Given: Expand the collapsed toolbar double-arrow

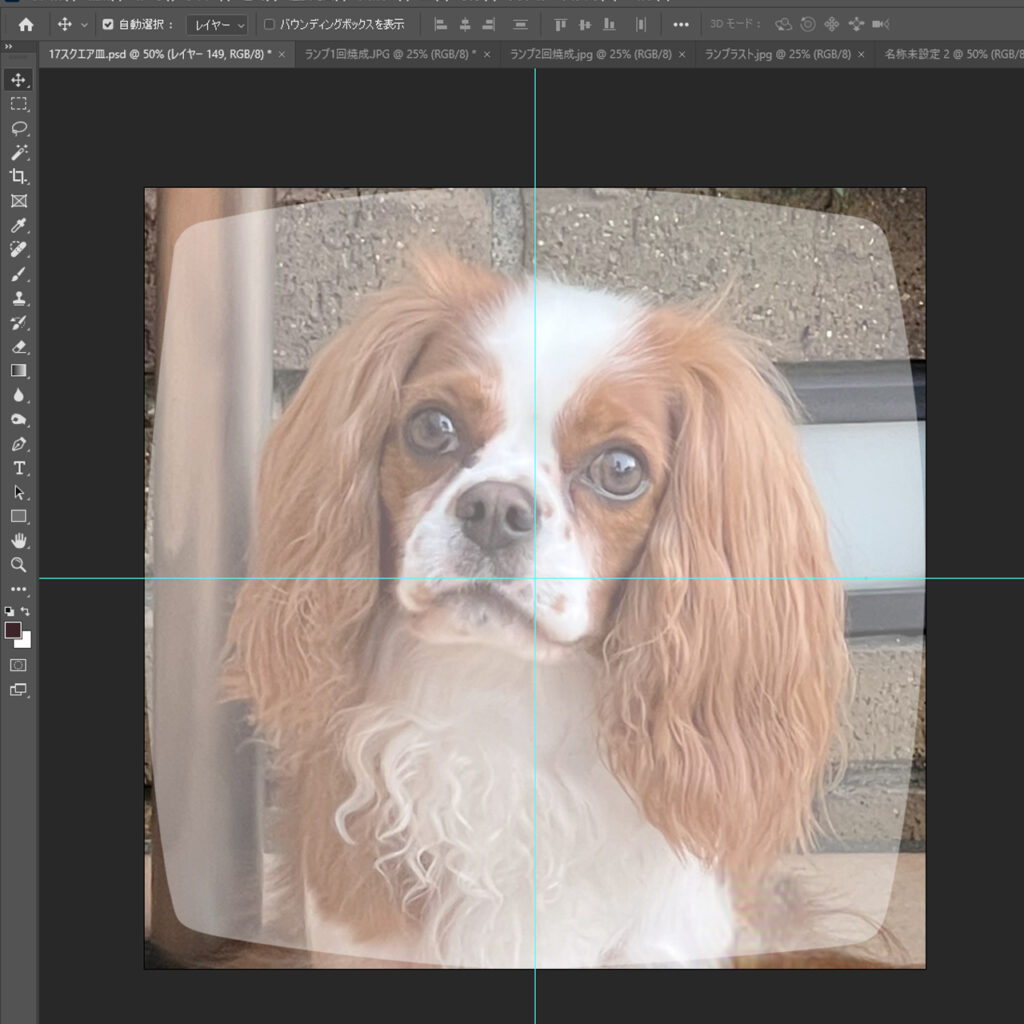Looking at the screenshot, I should point(8,47).
